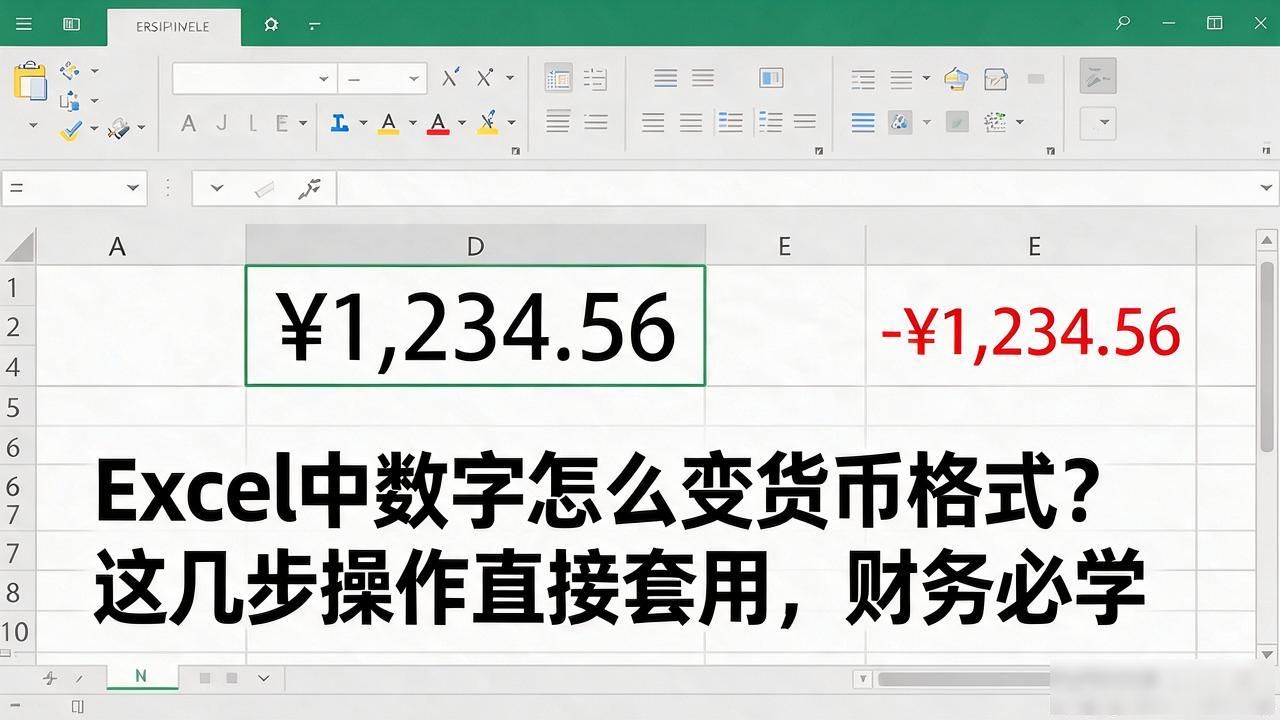Select the red -¥1,234.56 cell

[x=1030, y=325]
